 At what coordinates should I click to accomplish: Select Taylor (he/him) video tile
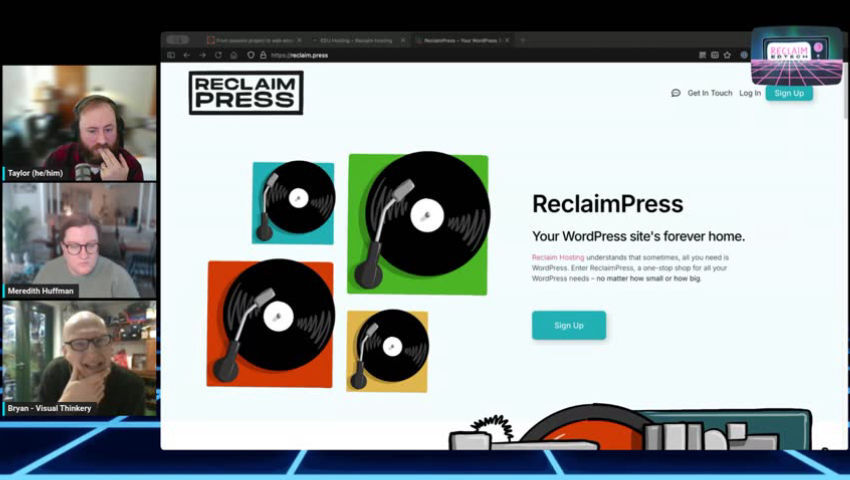coord(79,123)
